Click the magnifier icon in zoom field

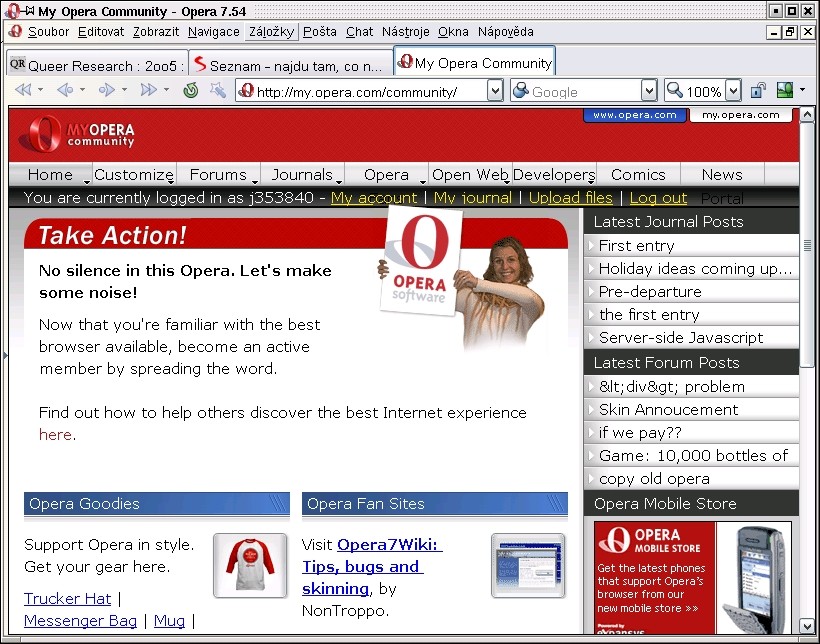(675, 91)
